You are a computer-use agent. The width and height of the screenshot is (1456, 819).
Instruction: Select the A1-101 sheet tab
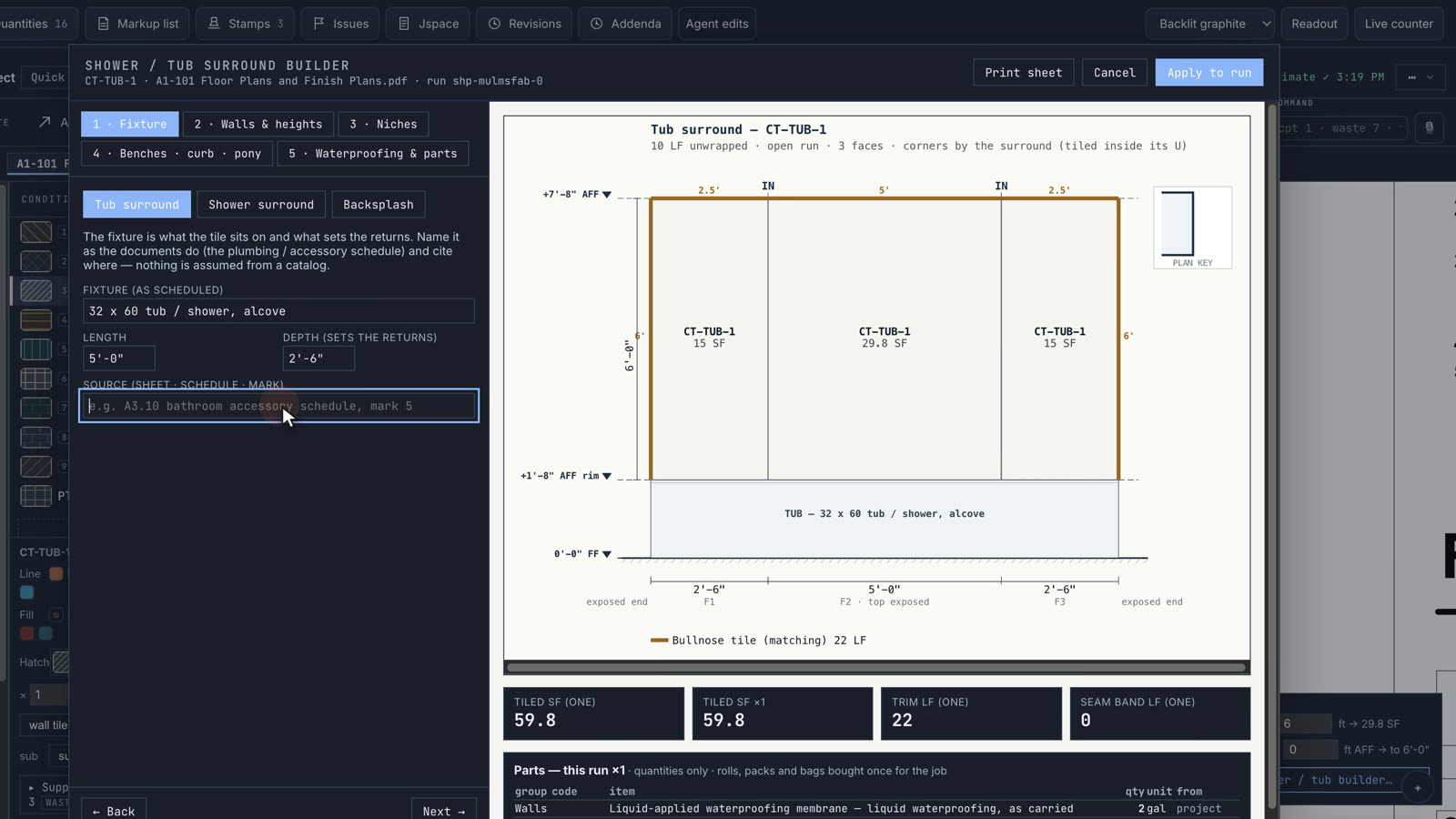[40, 164]
